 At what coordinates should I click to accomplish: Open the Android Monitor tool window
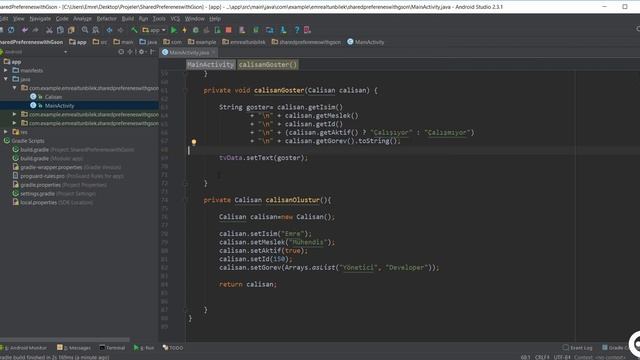[24, 348]
